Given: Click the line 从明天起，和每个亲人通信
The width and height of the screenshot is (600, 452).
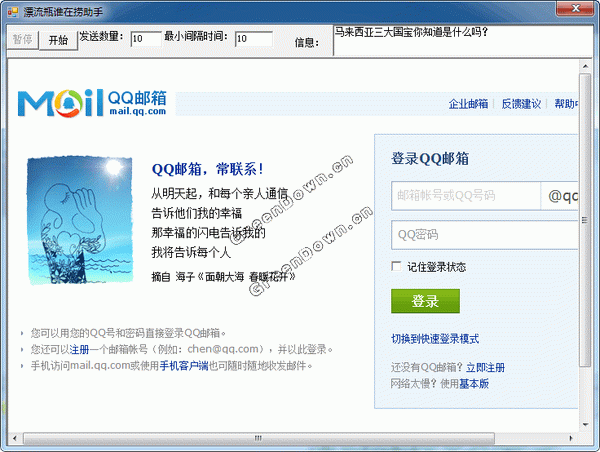Looking at the screenshot, I should pyautogui.click(x=219, y=194).
